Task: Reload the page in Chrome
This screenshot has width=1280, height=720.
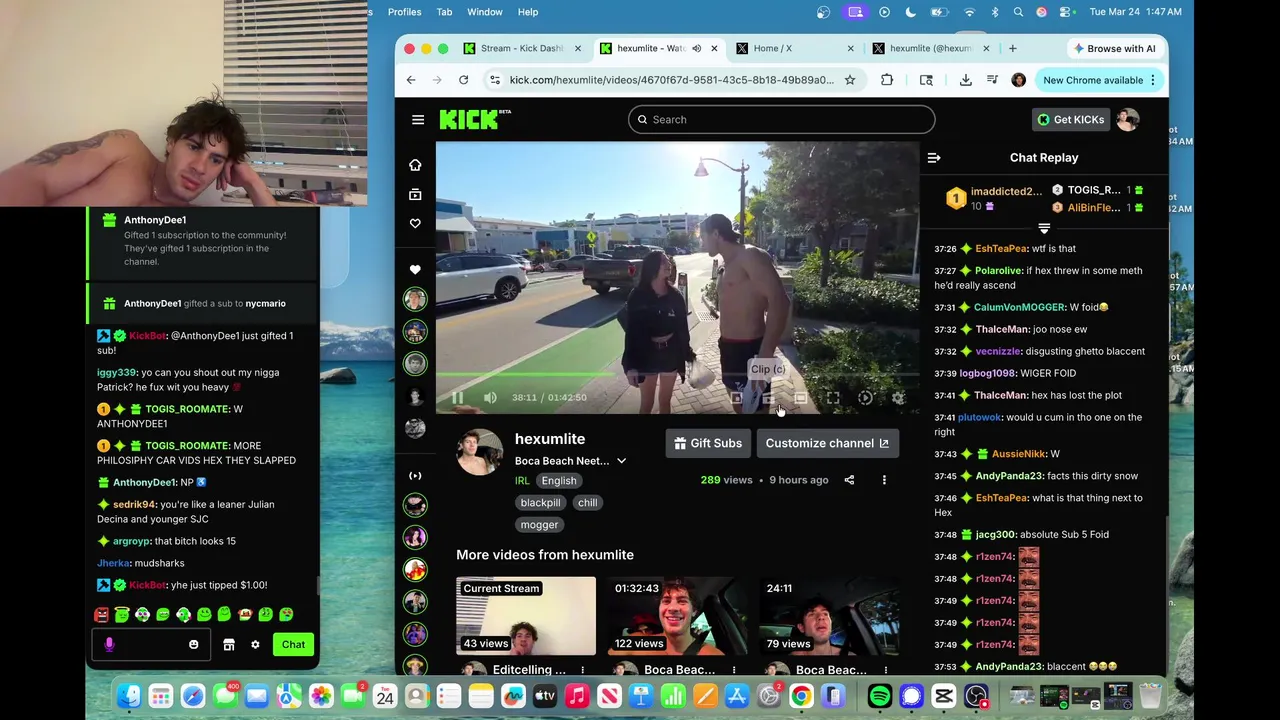Action: click(463, 80)
